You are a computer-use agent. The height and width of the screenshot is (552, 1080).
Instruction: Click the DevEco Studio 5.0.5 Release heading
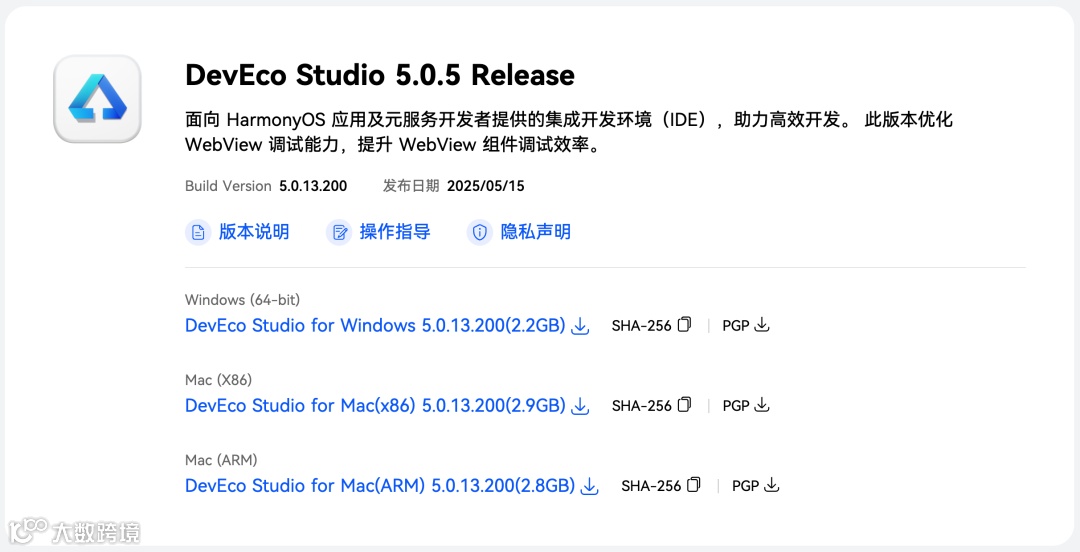click(380, 75)
